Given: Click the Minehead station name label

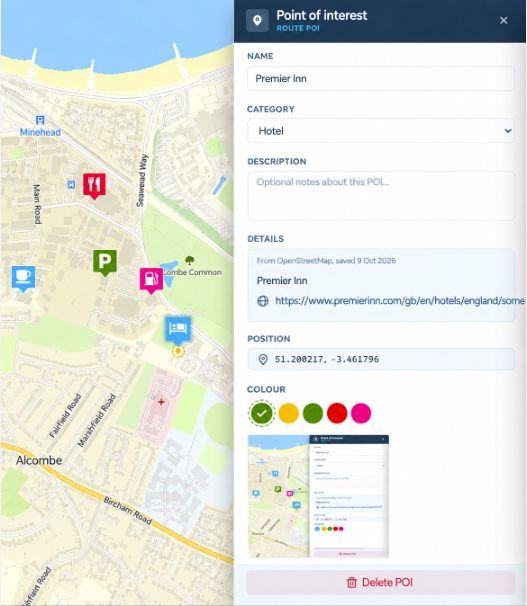Looking at the screenshot, I should click(x=40, y=132).
